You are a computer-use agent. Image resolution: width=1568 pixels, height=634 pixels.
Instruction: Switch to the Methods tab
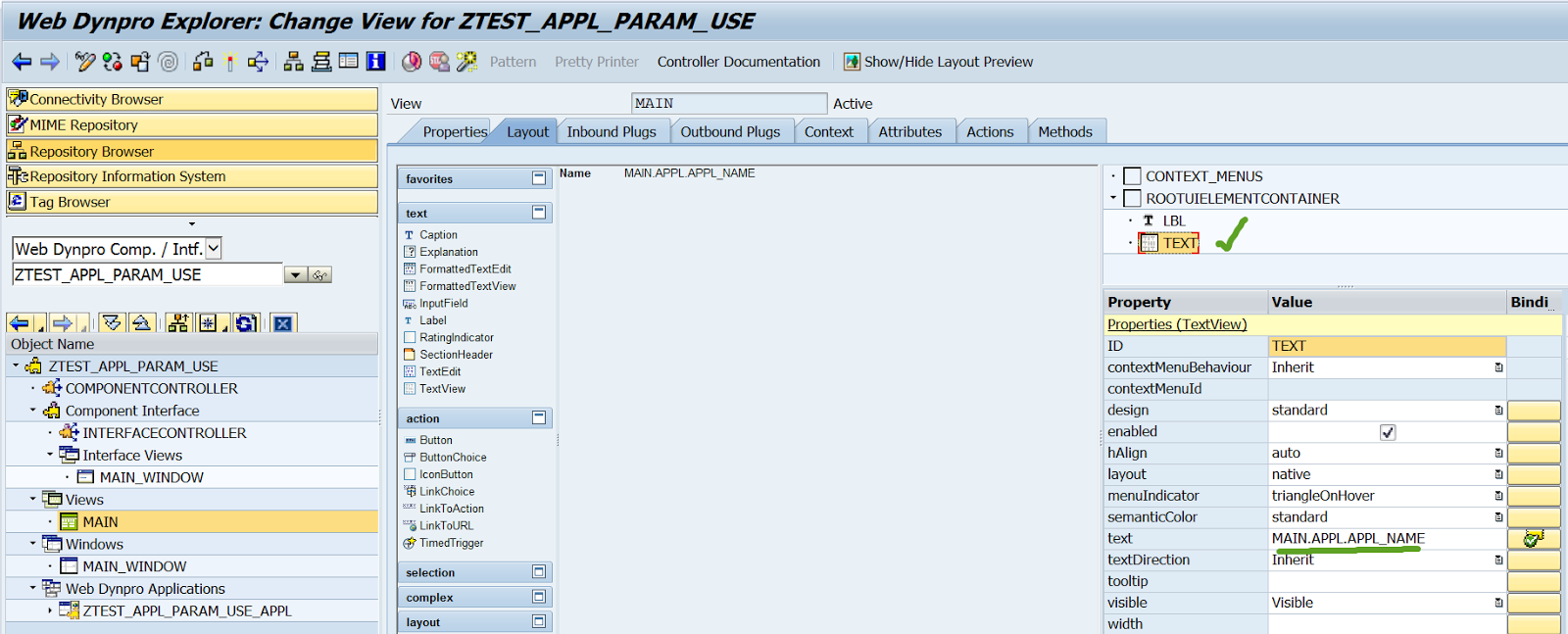pos(1065,131)
